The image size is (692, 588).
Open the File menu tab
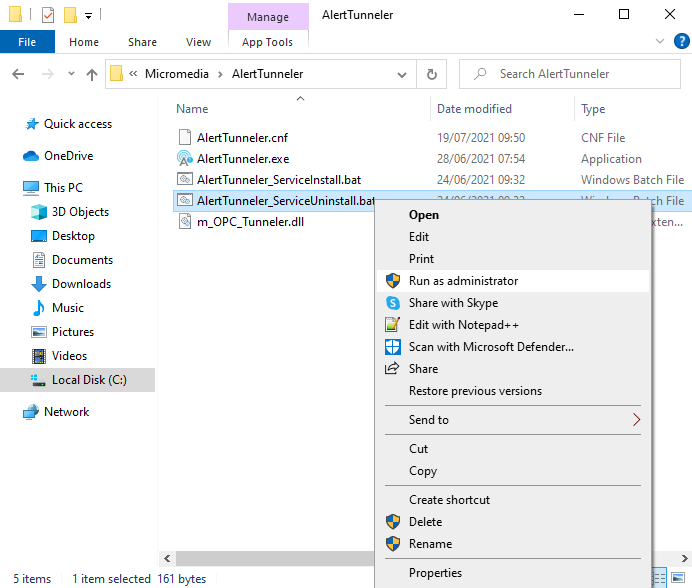click(x=27, y=42)
